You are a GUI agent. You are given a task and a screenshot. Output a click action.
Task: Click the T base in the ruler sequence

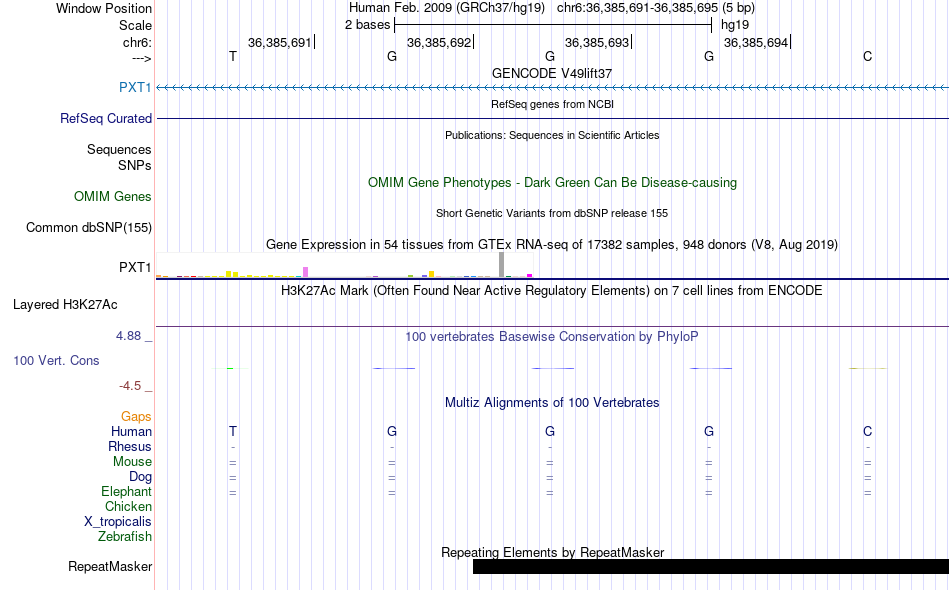click(233, 56)
